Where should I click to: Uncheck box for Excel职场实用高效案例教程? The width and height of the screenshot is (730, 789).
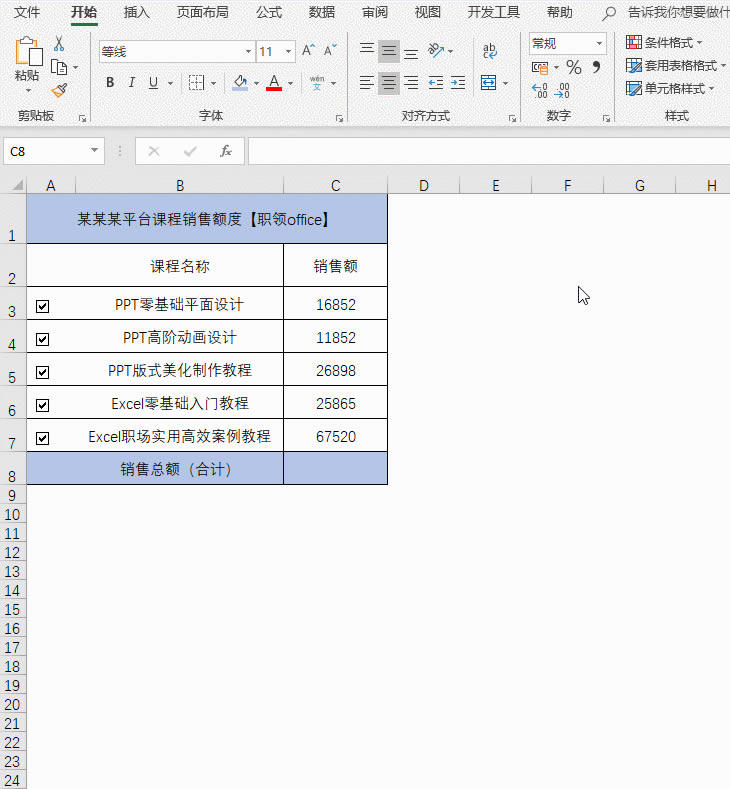[43, 438]
